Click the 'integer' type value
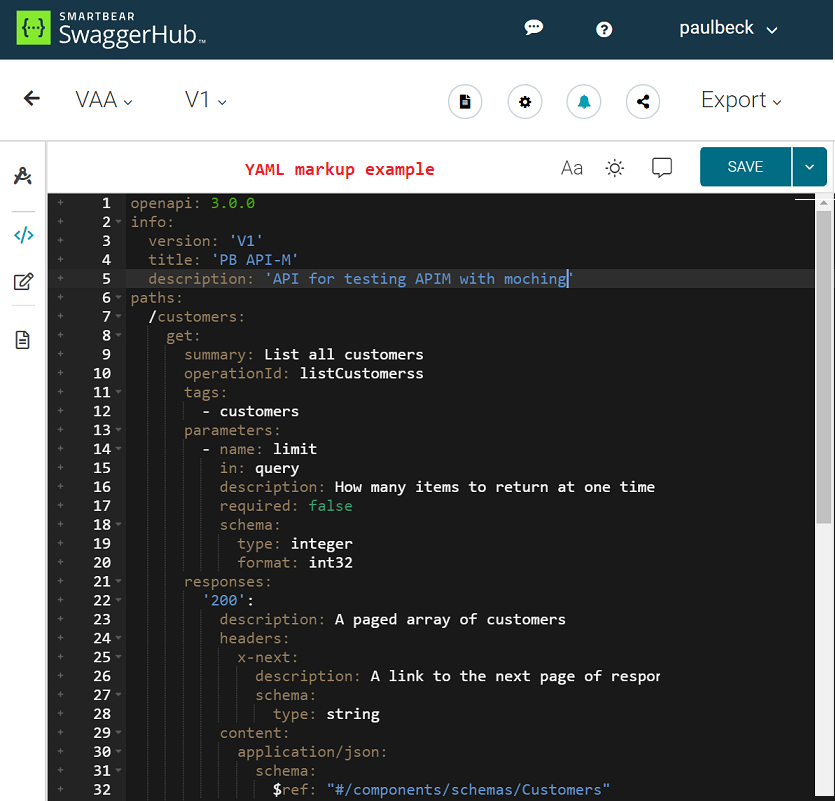 [x=321, y=544]
